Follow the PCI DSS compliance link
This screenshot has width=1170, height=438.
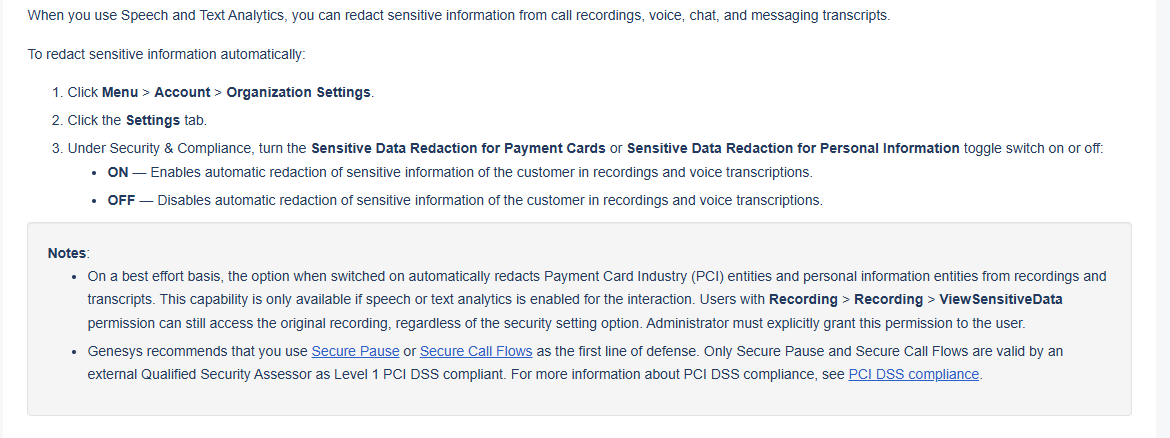click(914, 375)
